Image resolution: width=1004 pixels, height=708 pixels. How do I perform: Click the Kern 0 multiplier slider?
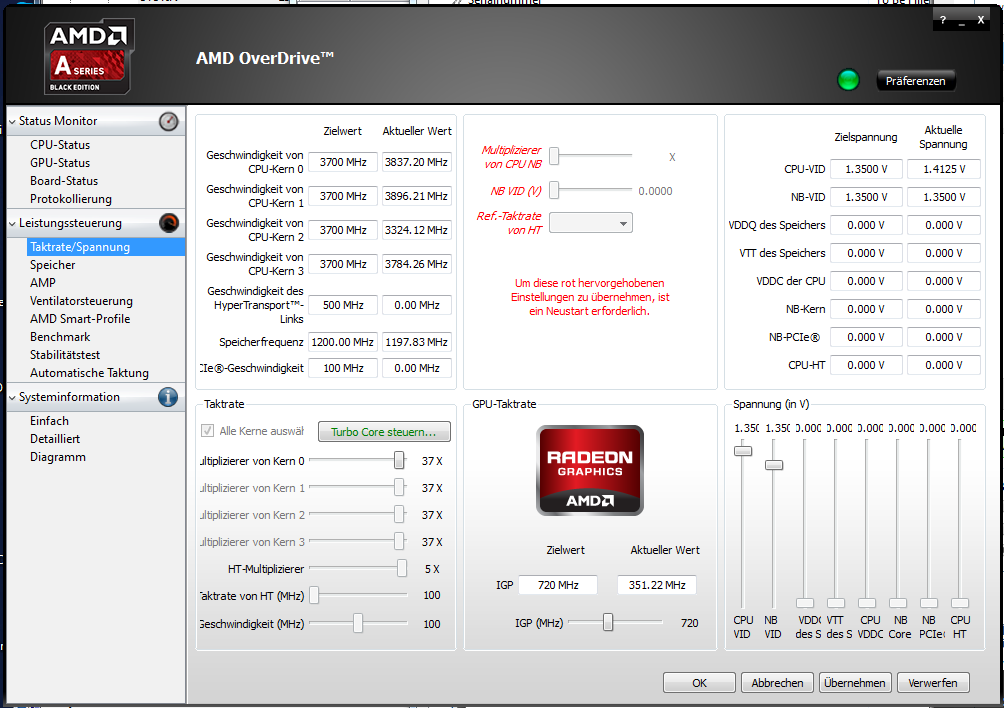tap(399, 460)
